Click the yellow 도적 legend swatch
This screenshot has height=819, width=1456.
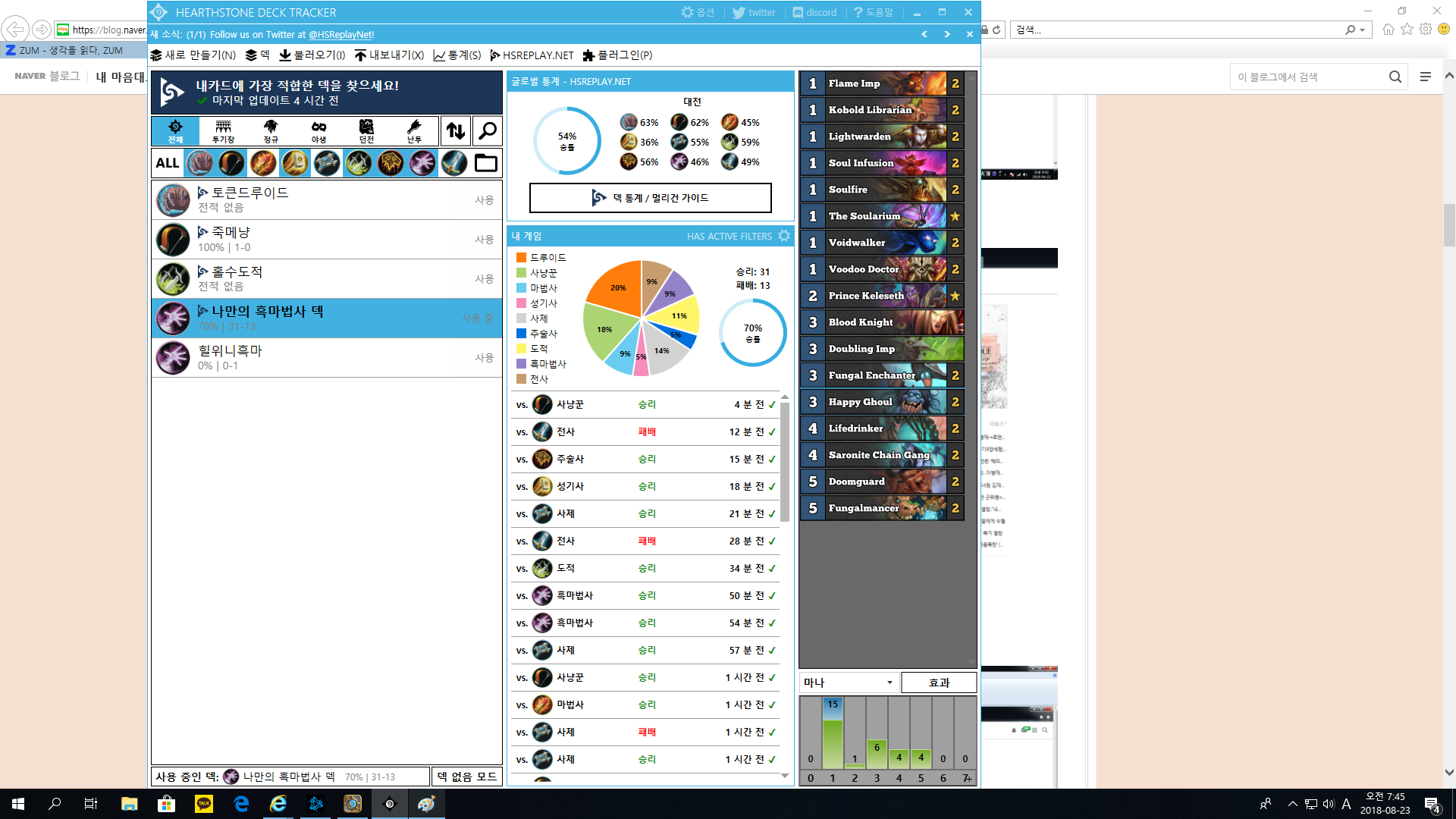(x=521, y=349)
